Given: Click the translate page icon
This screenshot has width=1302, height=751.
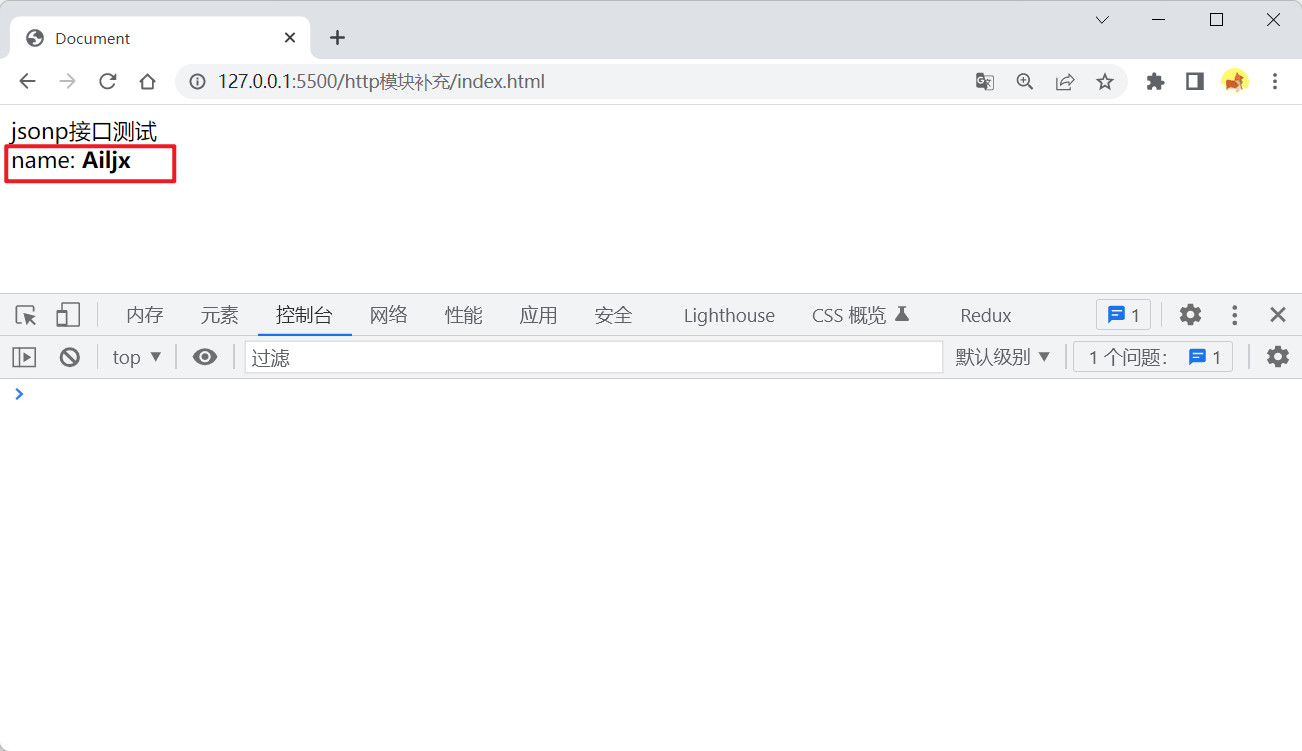Looking at the screenshot, I should (x=985, y=82).
